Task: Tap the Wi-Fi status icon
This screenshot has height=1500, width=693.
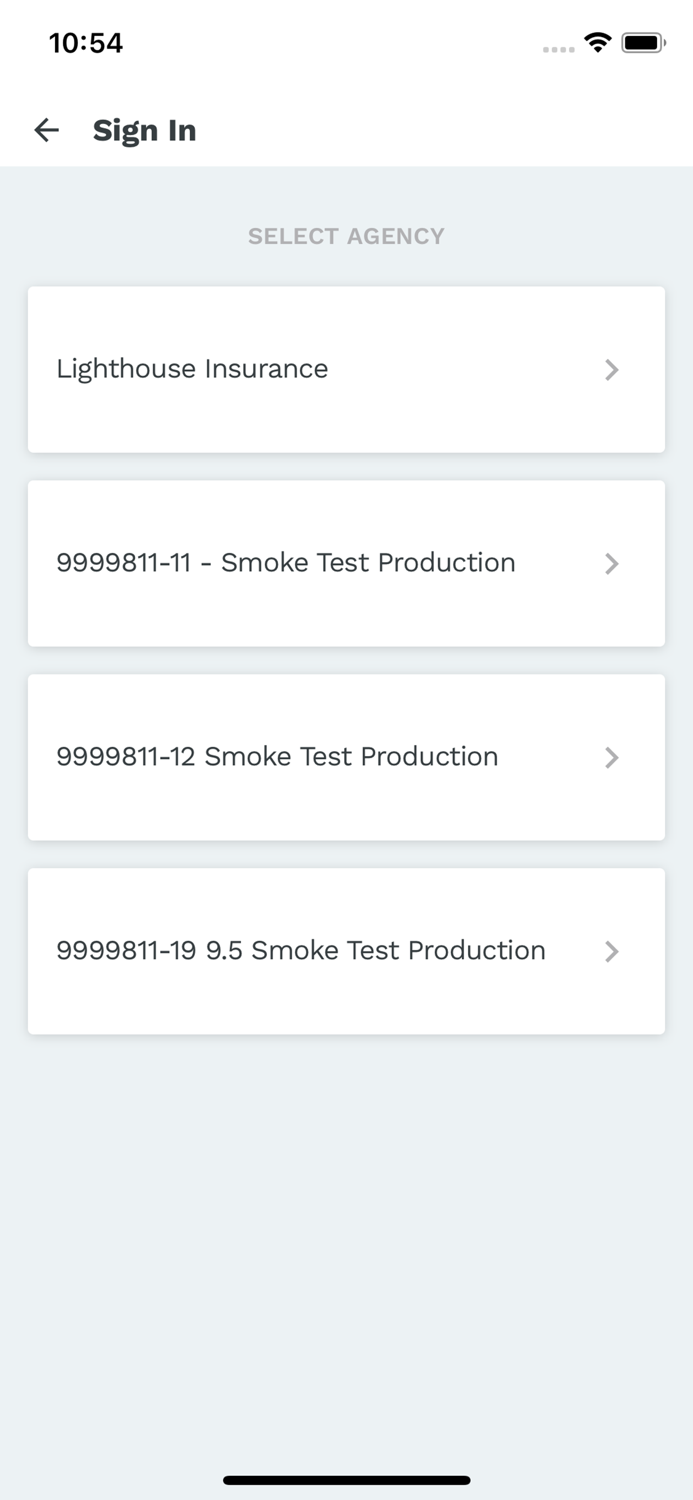Action: (x=597, y=42)
